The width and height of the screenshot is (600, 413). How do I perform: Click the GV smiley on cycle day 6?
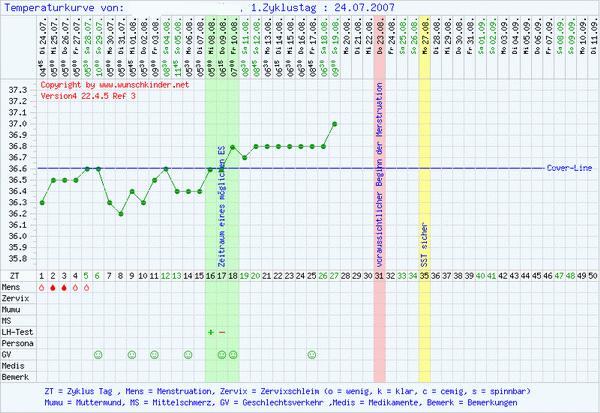click(x=98, y=354)
